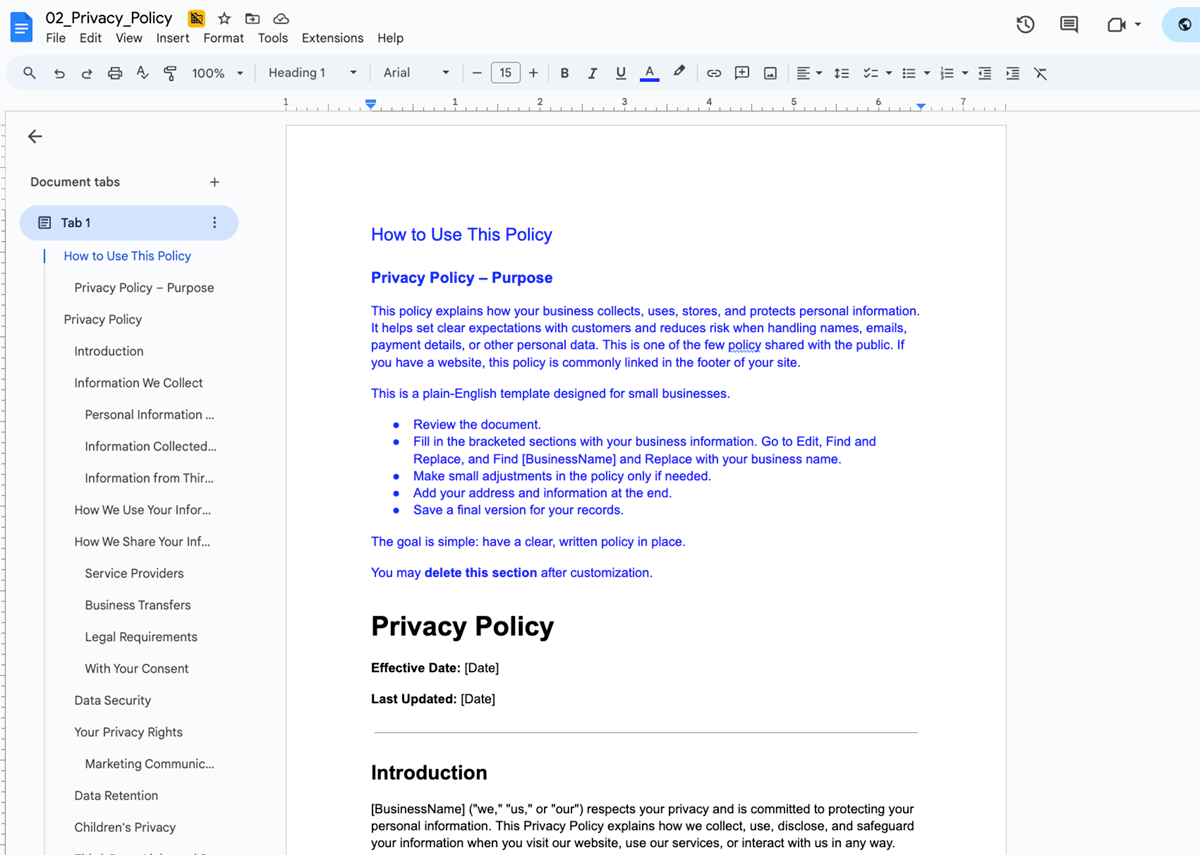The image size is (1200, 855).
Task: Go to Data Security outline entry
Action: (x=113, y=700)
